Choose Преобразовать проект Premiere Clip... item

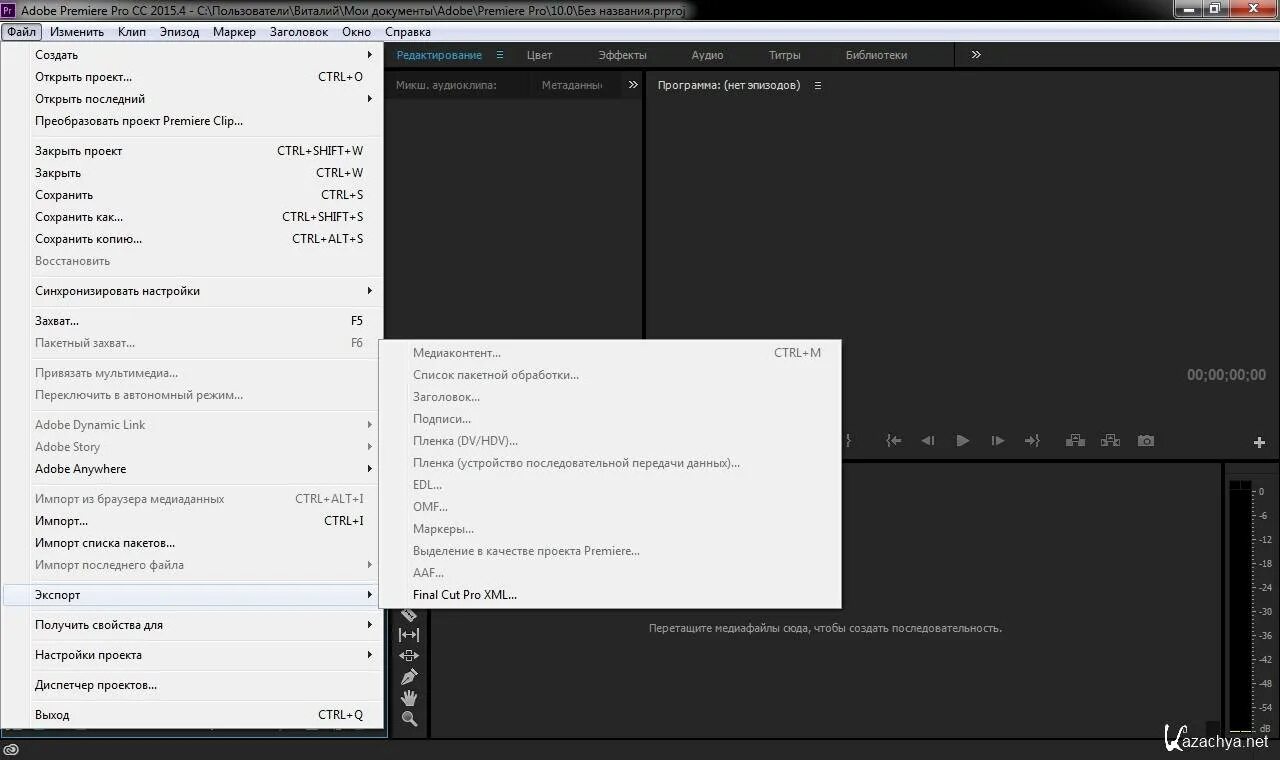click(192, 121)
